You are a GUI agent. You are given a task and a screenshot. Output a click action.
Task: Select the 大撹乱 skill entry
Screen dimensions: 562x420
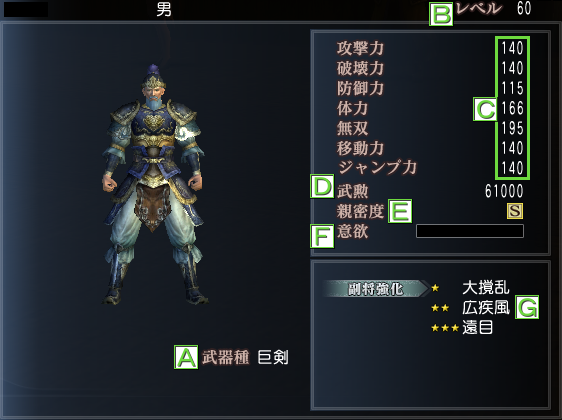(x=486, y=288)
